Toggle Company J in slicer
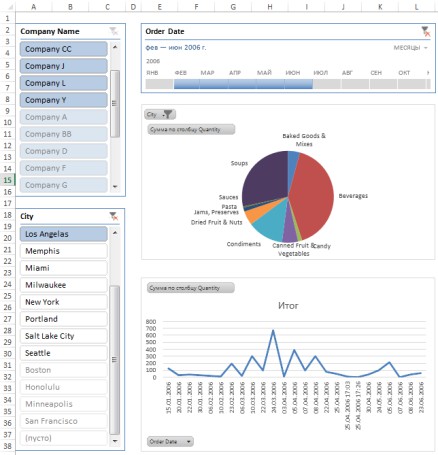The height and width of the screenshot is (455, 438). 64,66
